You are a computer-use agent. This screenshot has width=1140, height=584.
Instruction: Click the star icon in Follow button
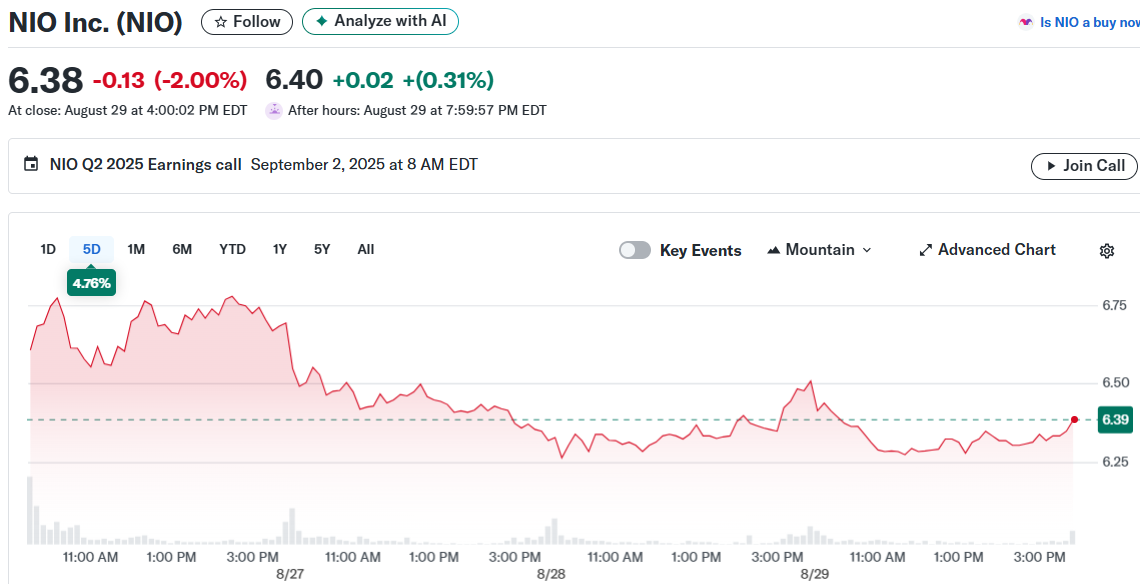(221, 23)
